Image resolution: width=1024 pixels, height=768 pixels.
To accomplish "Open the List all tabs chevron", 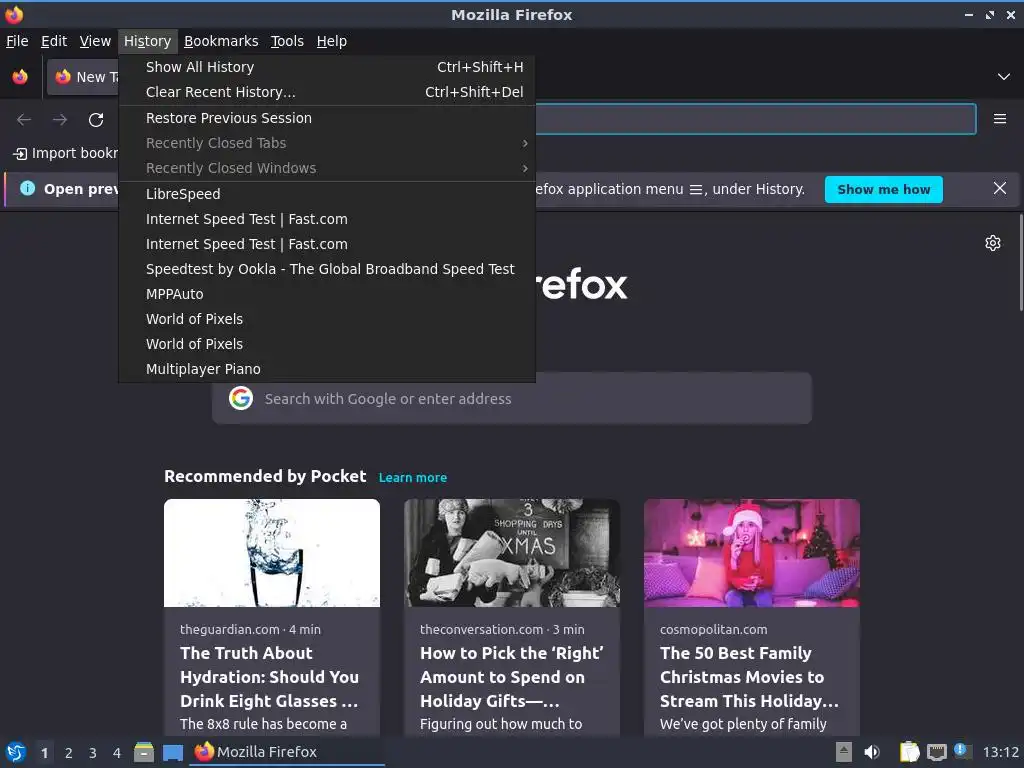I will (1004, 77).
